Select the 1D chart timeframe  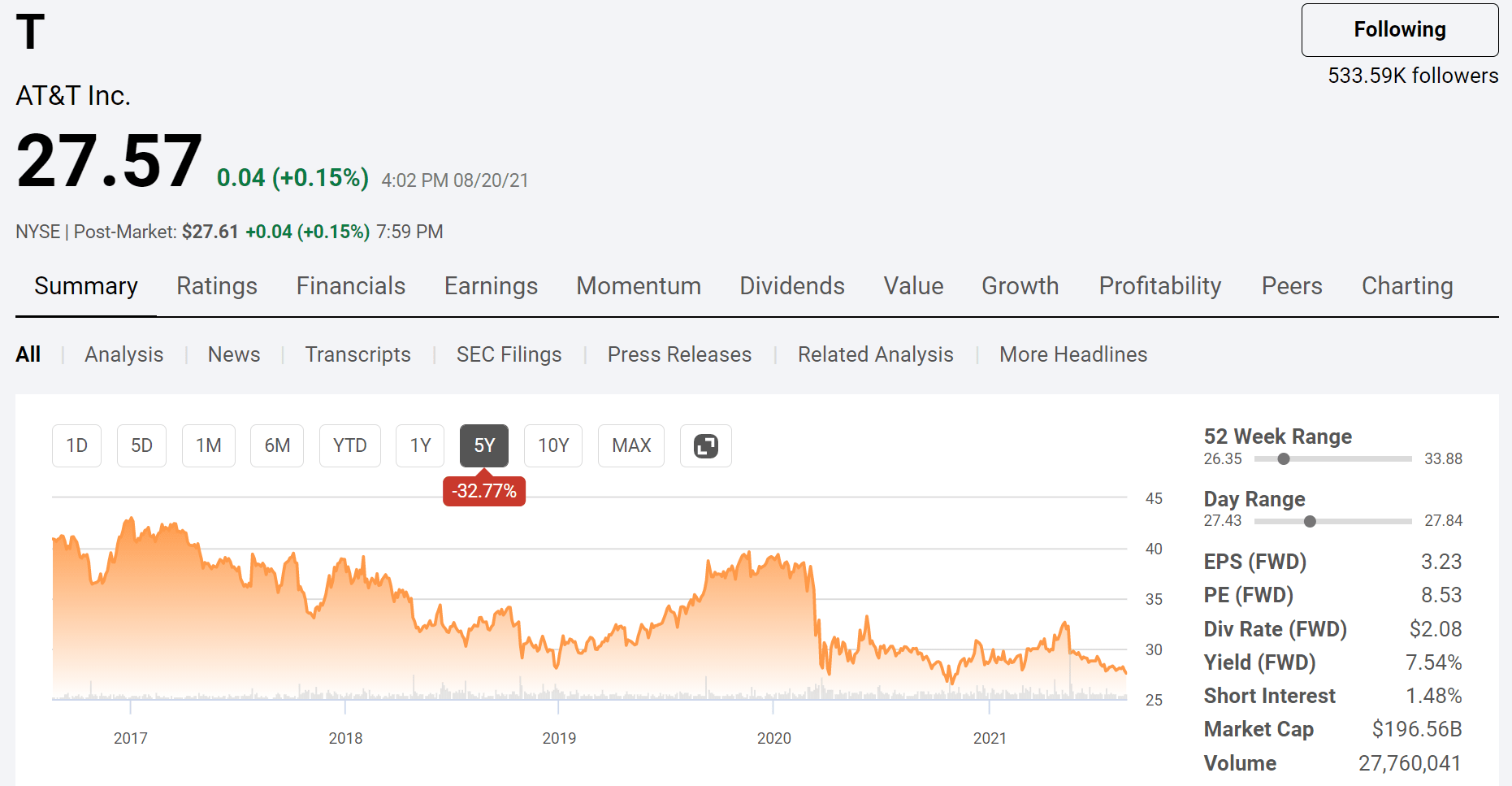pyautogui.click(x=76, y=445)
